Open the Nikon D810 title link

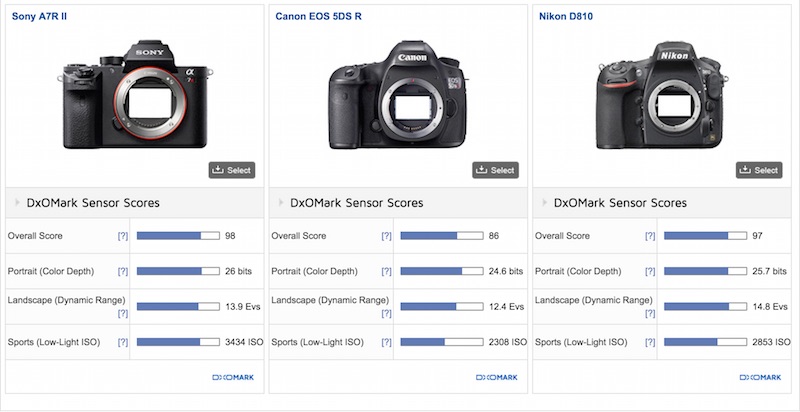pyautogui.click(x=566, y=16)
